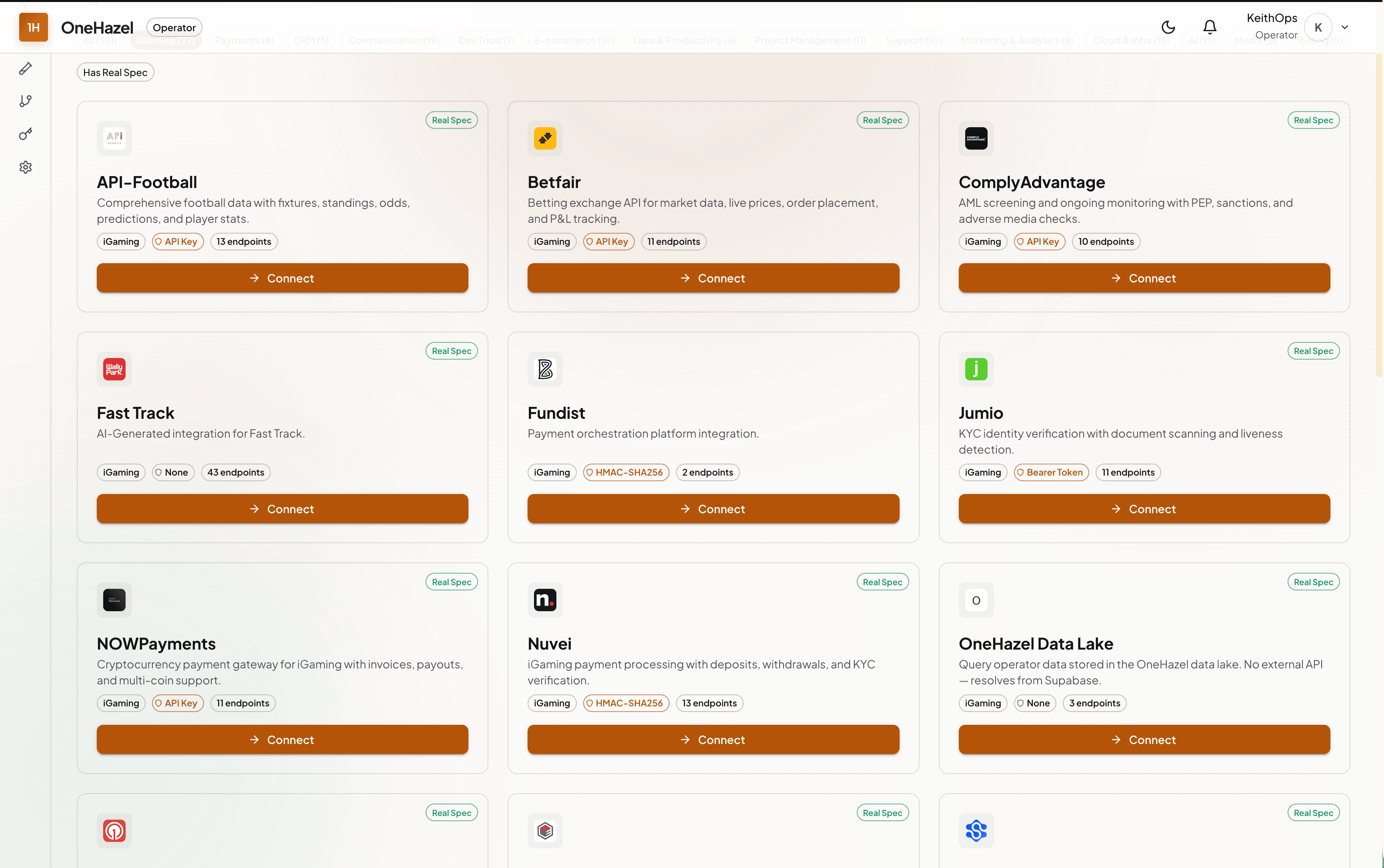
Task: Click the OneHazel Data Lake O icon
Action: (x=976, y=600)
